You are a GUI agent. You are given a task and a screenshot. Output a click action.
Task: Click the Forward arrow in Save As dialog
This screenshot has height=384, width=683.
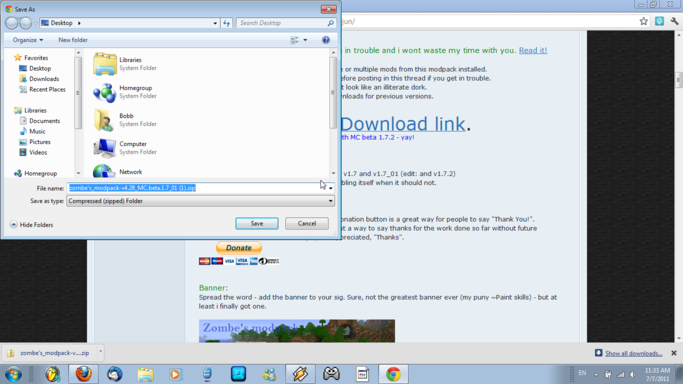click(x=26, y=23)
